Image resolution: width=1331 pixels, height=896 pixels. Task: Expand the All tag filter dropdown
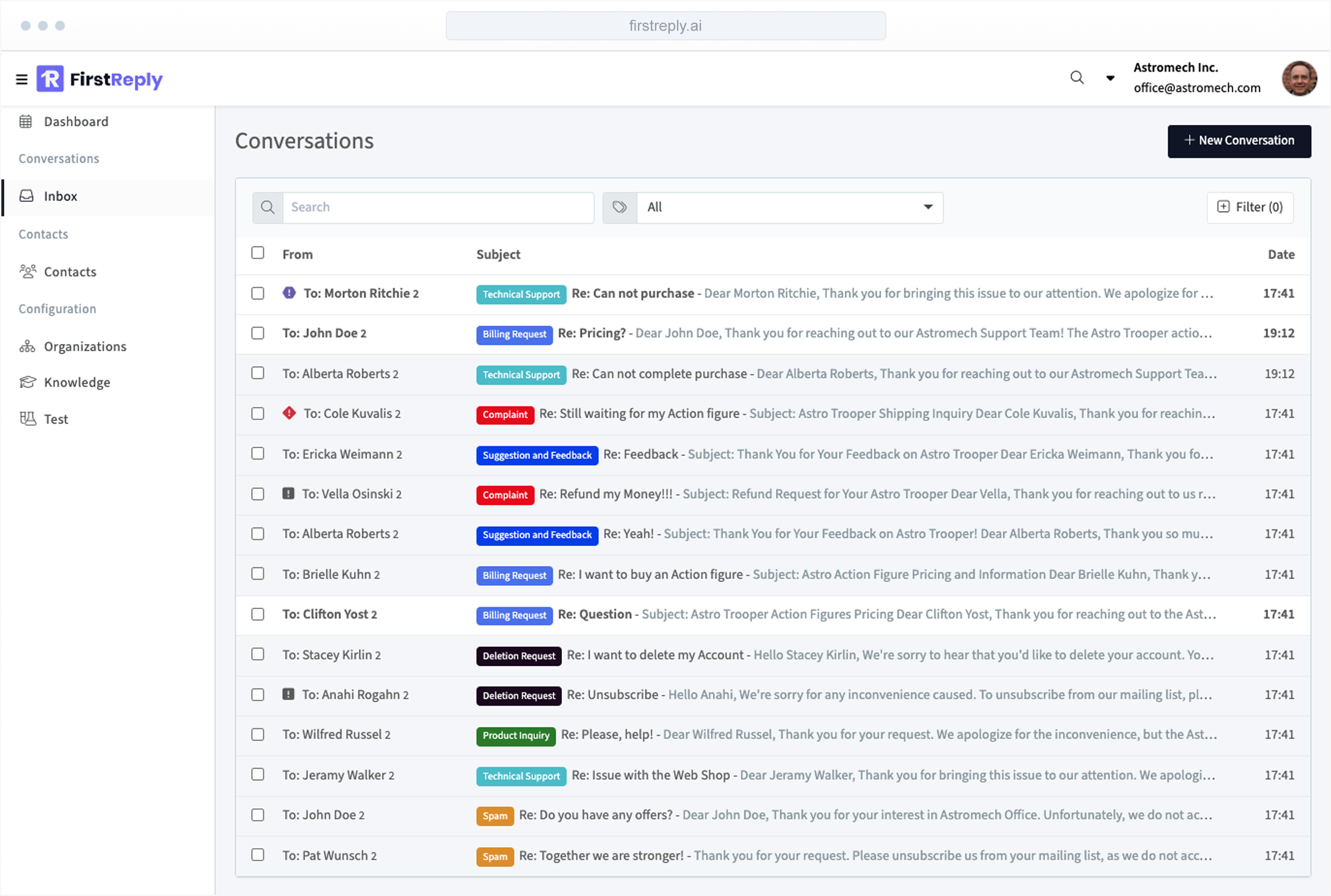[x=928, y=207]
